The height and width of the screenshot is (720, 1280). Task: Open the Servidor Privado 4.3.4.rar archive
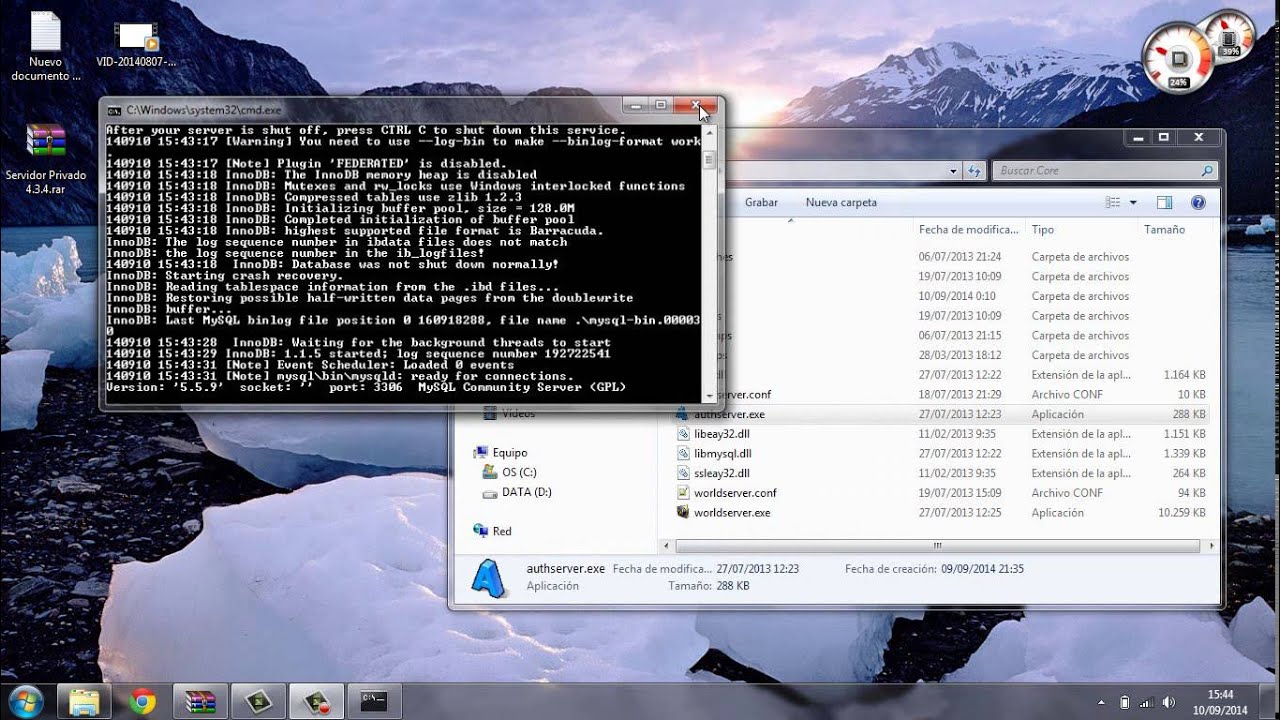tap(46, 160)
